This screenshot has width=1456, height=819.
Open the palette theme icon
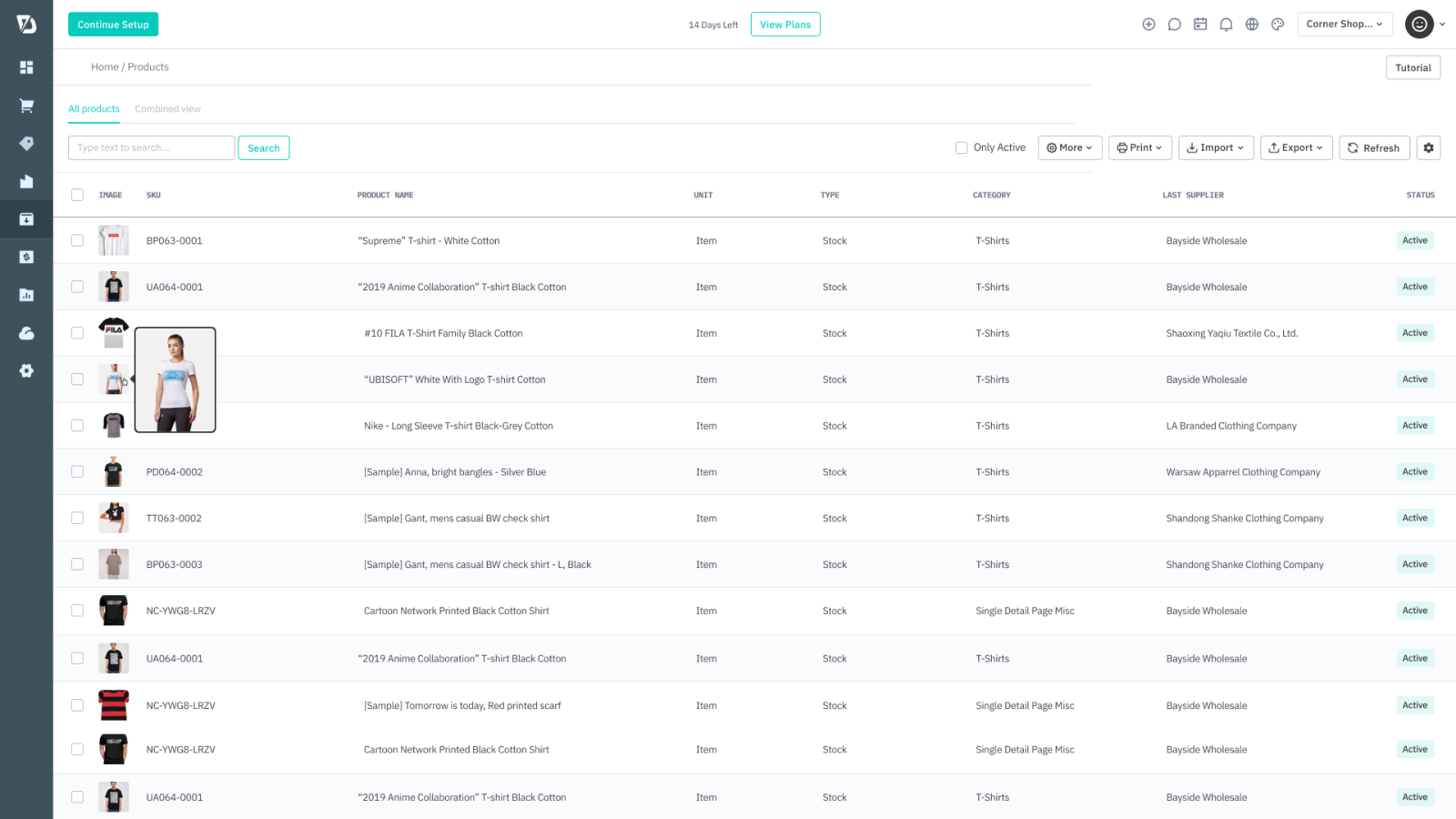(x=1278, y=25)
